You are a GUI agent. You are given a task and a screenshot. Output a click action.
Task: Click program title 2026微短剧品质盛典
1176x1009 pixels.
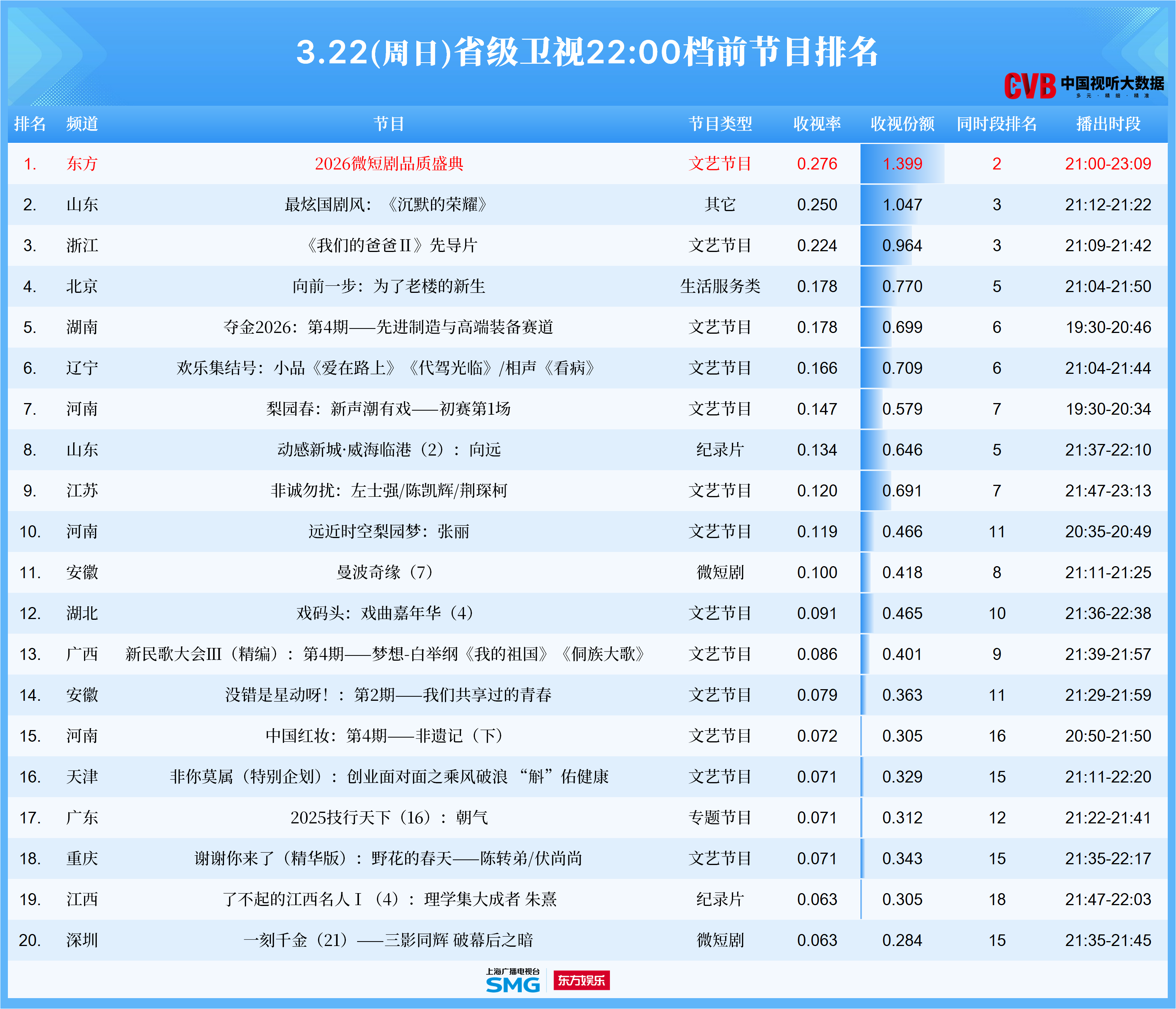[389, 164]
